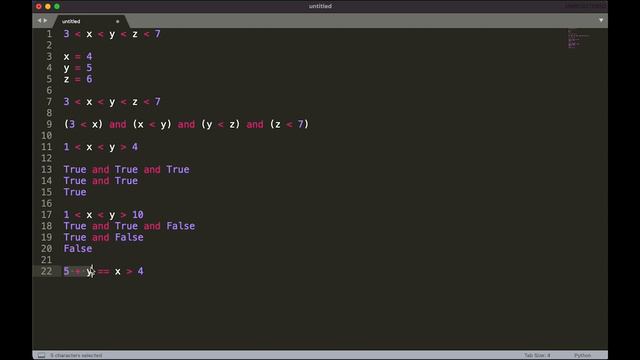Change the Python syntax selector
Viewport: 640px width, 360px height.
point(582,356)
